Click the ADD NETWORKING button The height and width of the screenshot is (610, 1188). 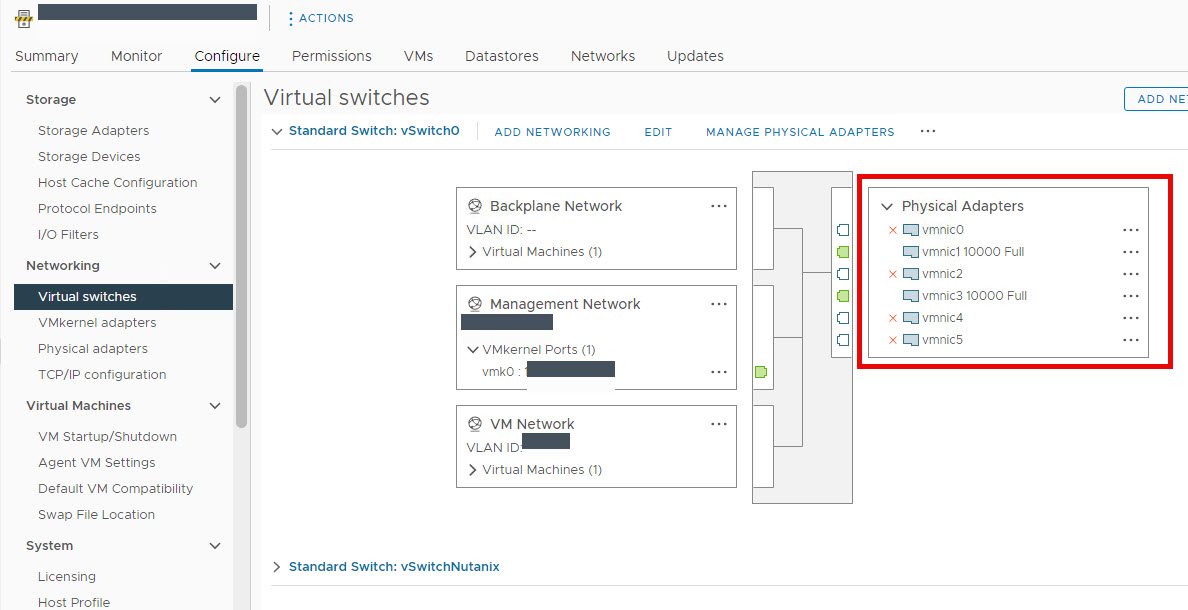[552, 131]
